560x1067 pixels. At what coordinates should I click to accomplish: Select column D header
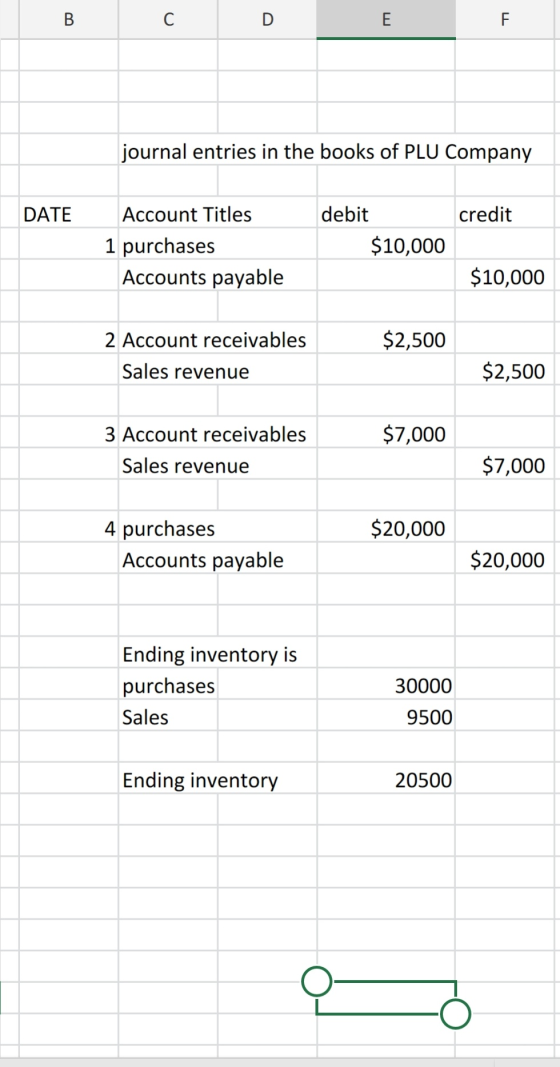coord(267,19)
